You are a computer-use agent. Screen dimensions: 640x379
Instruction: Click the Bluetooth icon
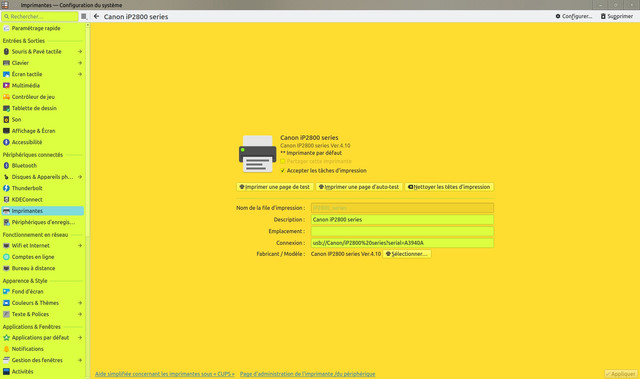pyautogui.click(x=6, y=166)
